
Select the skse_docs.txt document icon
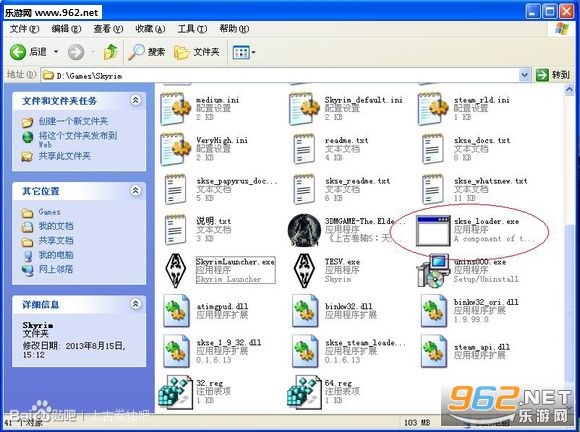pos(433,149)
